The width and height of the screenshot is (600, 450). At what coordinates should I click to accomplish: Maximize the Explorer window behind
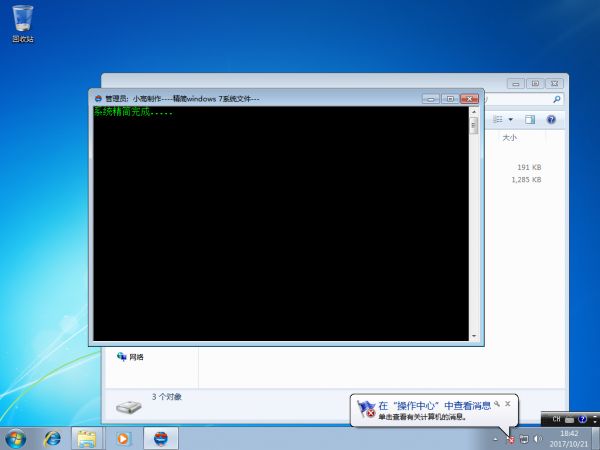(x=535, y=83)
